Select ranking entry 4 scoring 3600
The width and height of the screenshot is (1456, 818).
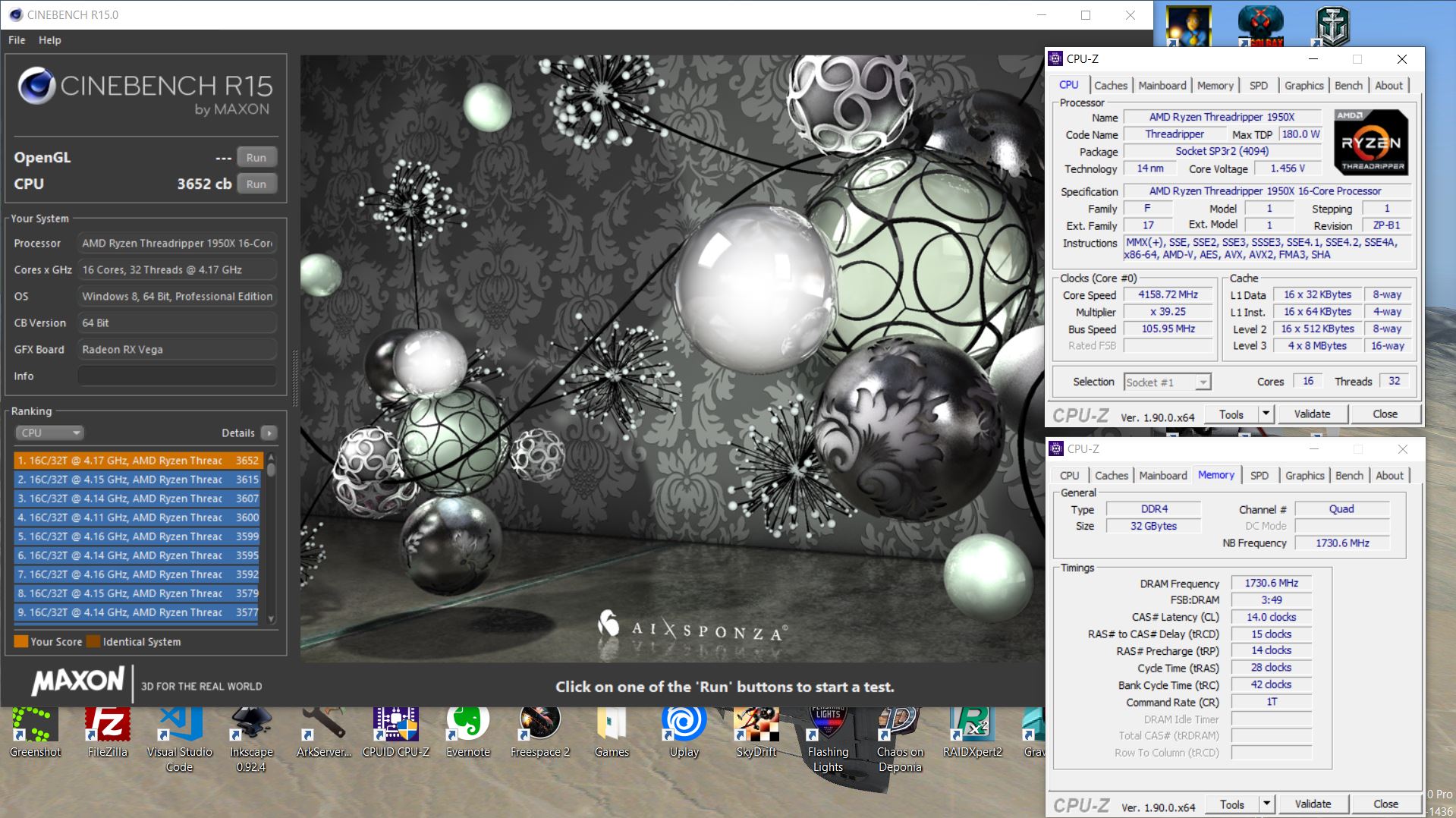(x=138, y=517)
